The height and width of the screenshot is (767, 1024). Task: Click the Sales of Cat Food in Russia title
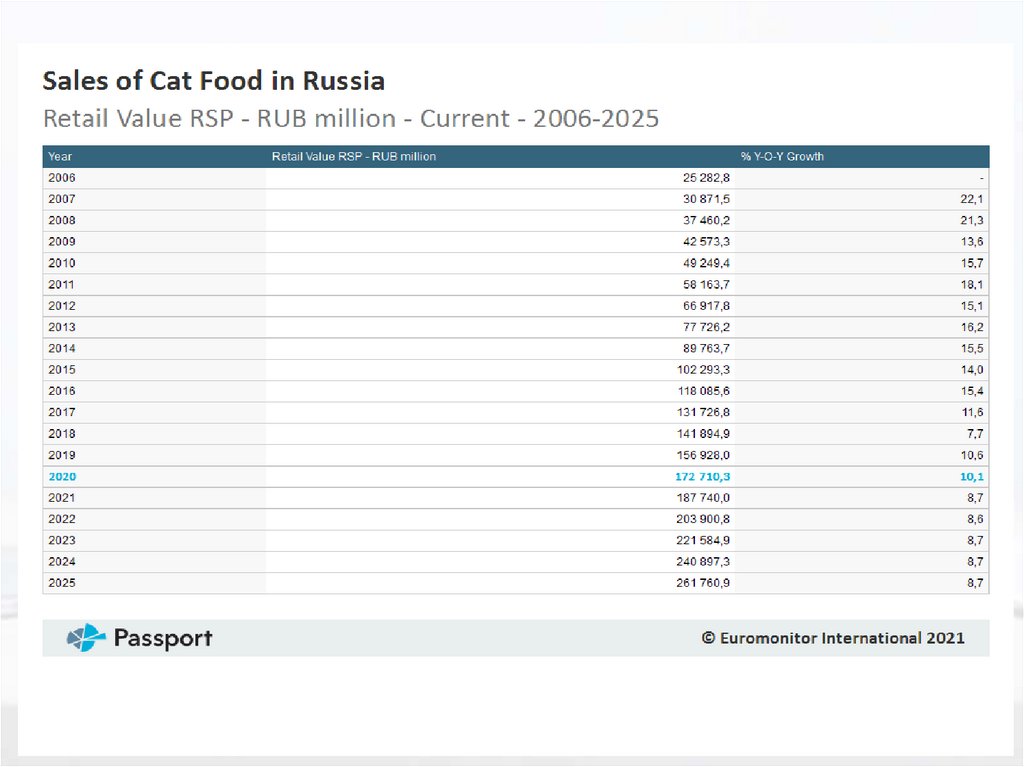213,80
